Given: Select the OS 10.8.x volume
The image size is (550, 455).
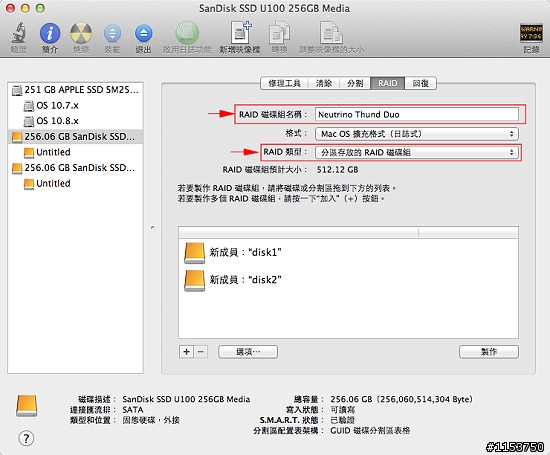Looking at the screenshot, I should [x=75, y=121].
